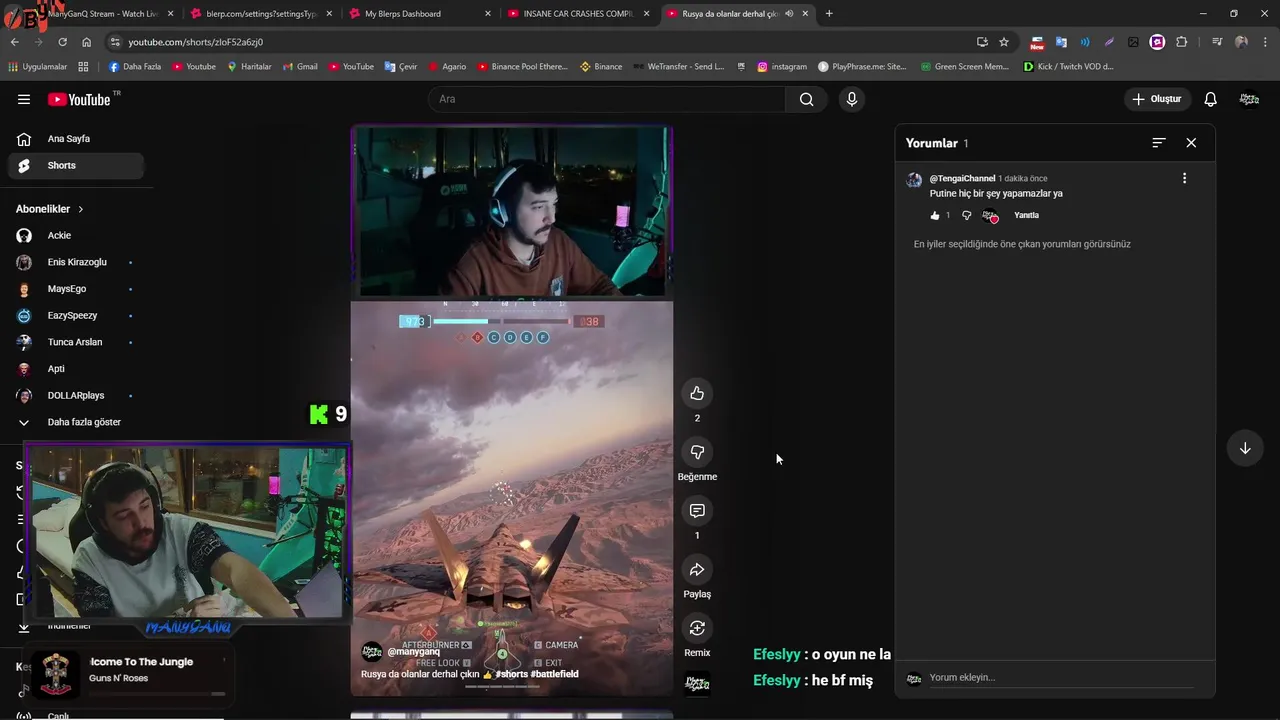This screenshot has width=1280, height=720.
Task: Open Chrome media controls icon
Action: pos(1217,42)
